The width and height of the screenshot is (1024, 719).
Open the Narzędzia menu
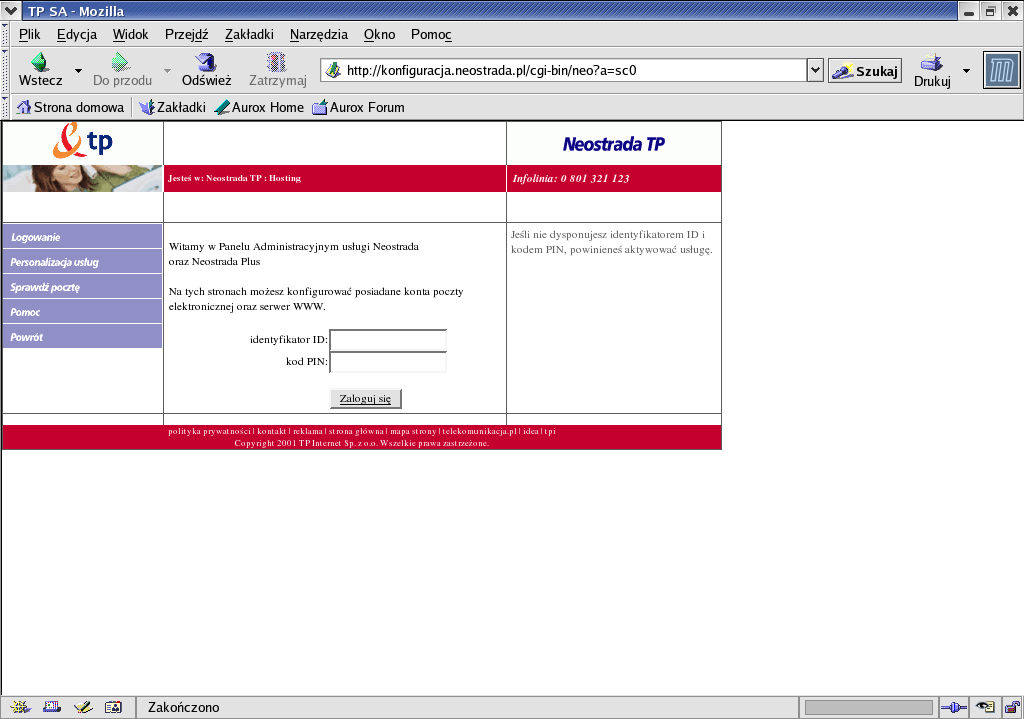(x=319, y=35)
